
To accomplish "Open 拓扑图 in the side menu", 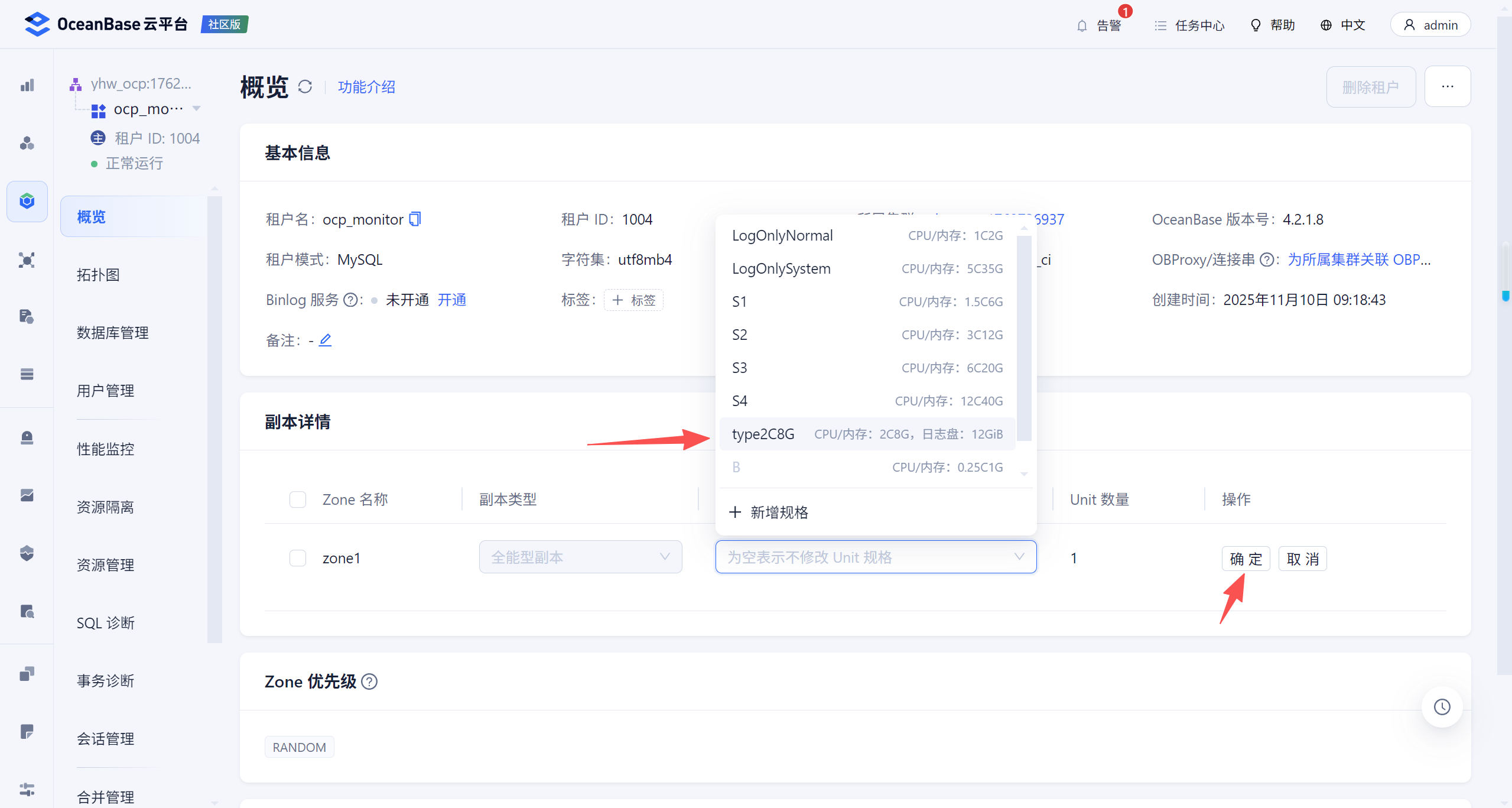I will coord(98,275).
